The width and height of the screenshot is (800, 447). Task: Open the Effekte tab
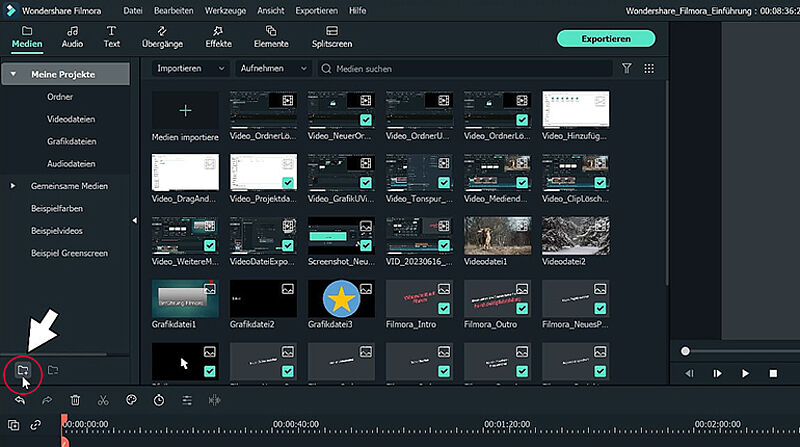tap(218, 38)
